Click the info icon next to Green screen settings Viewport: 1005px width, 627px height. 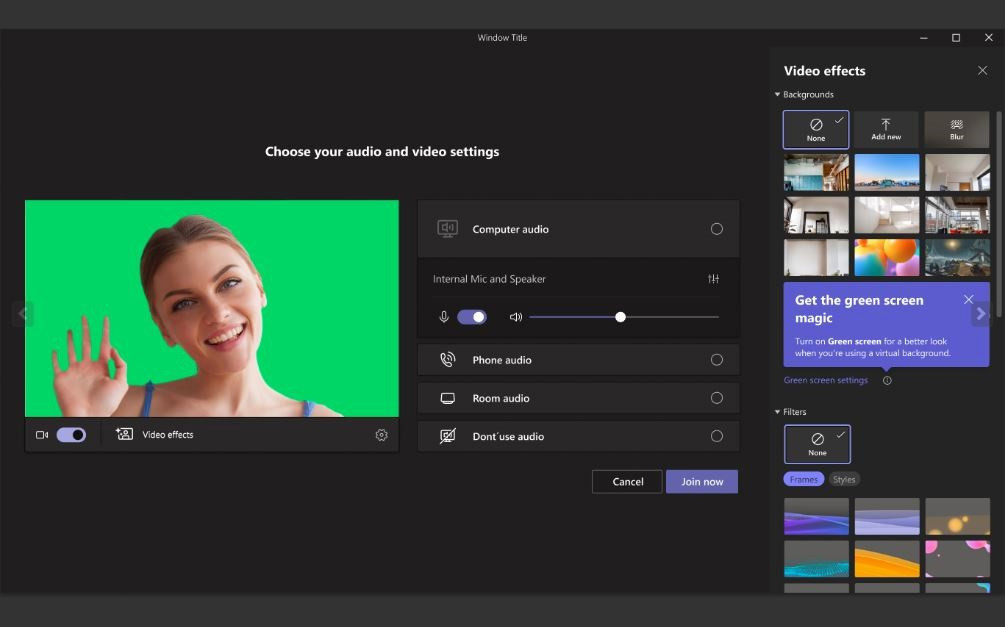pyautogui.click(x=889, y=380)
